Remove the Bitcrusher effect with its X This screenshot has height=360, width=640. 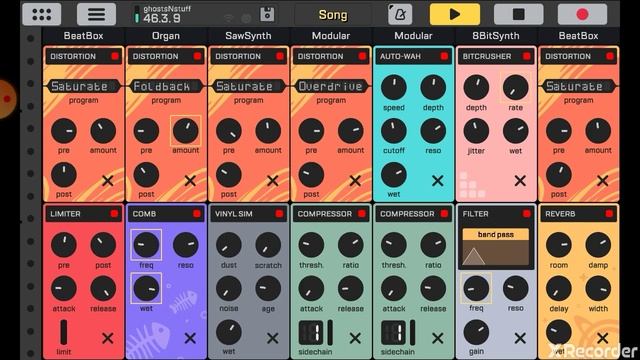(520, 180)
